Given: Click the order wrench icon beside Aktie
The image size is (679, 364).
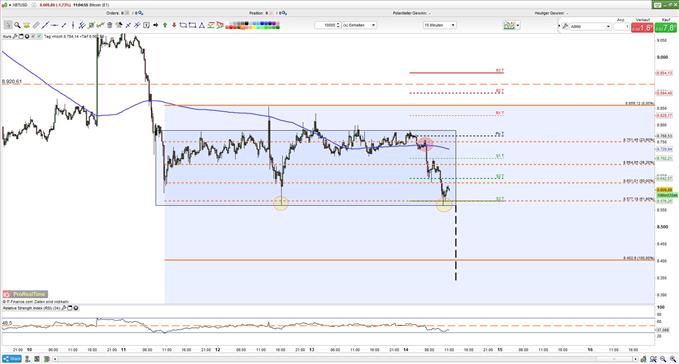Looking at the screenshot, I should tap(565, 26).
